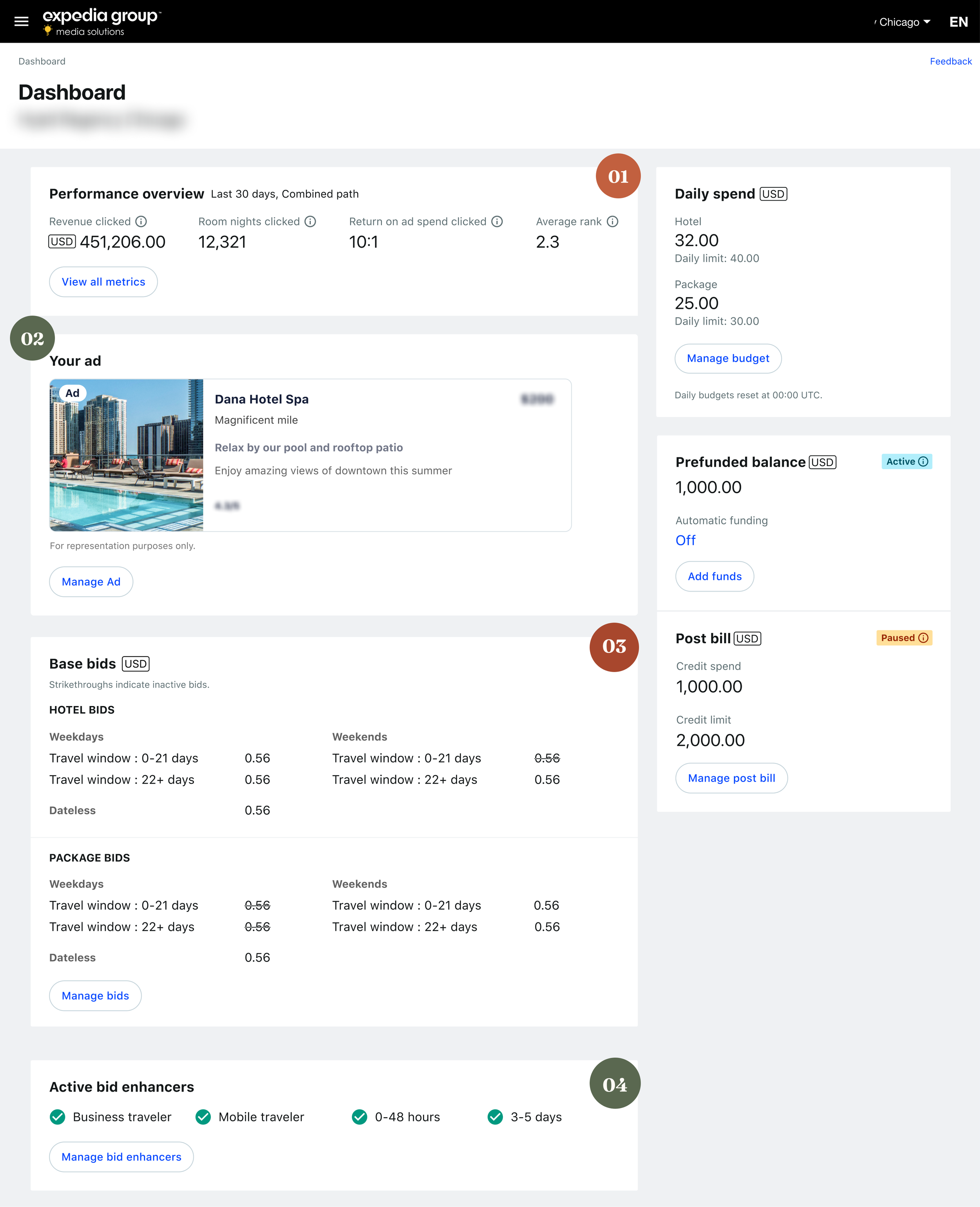Open the Chicago property dropdown
980x1207 pixels.
pyautogui.click(x=904, y=22)
